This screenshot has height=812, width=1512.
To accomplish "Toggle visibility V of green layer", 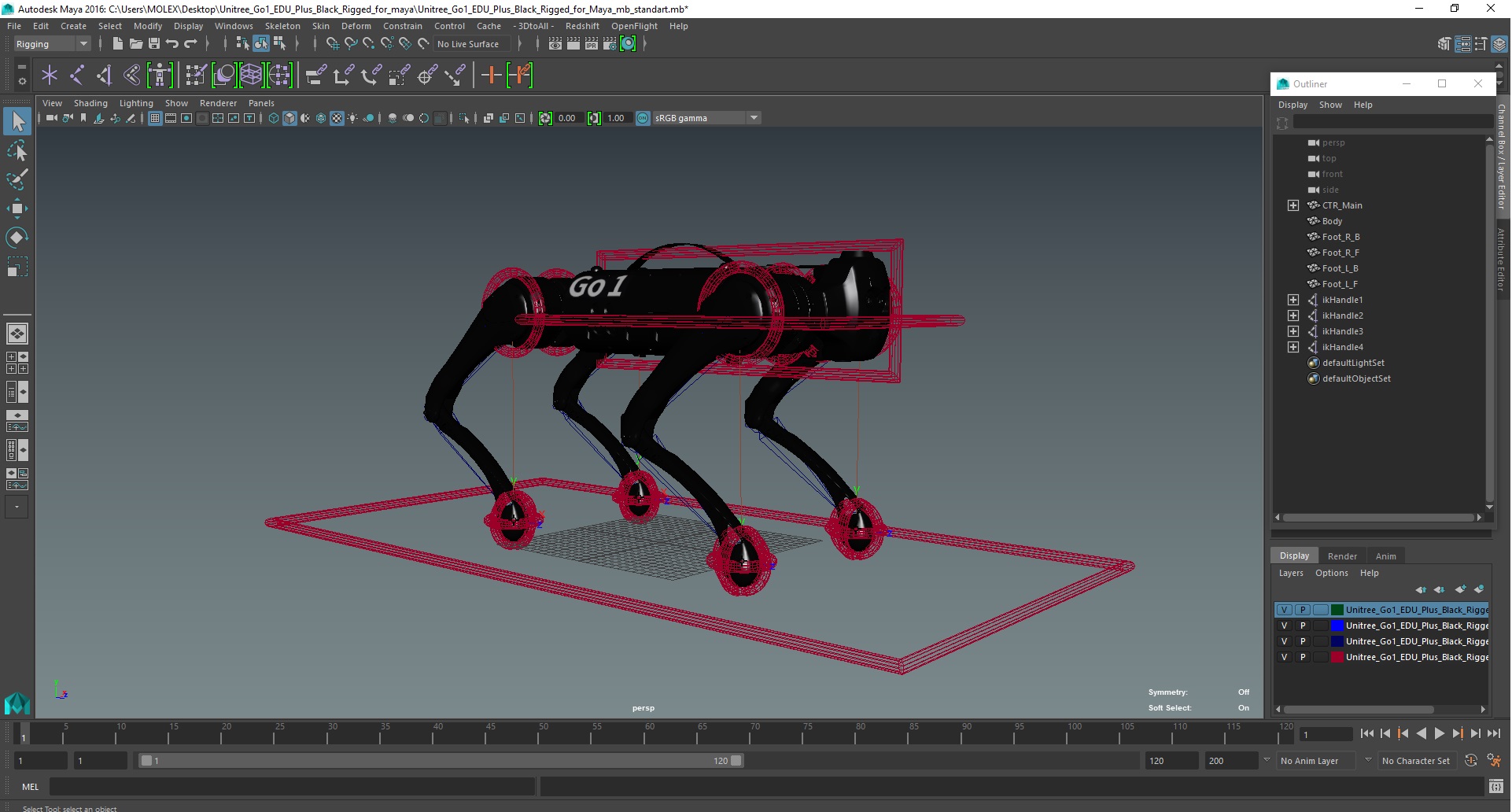I will [1285, 610].
